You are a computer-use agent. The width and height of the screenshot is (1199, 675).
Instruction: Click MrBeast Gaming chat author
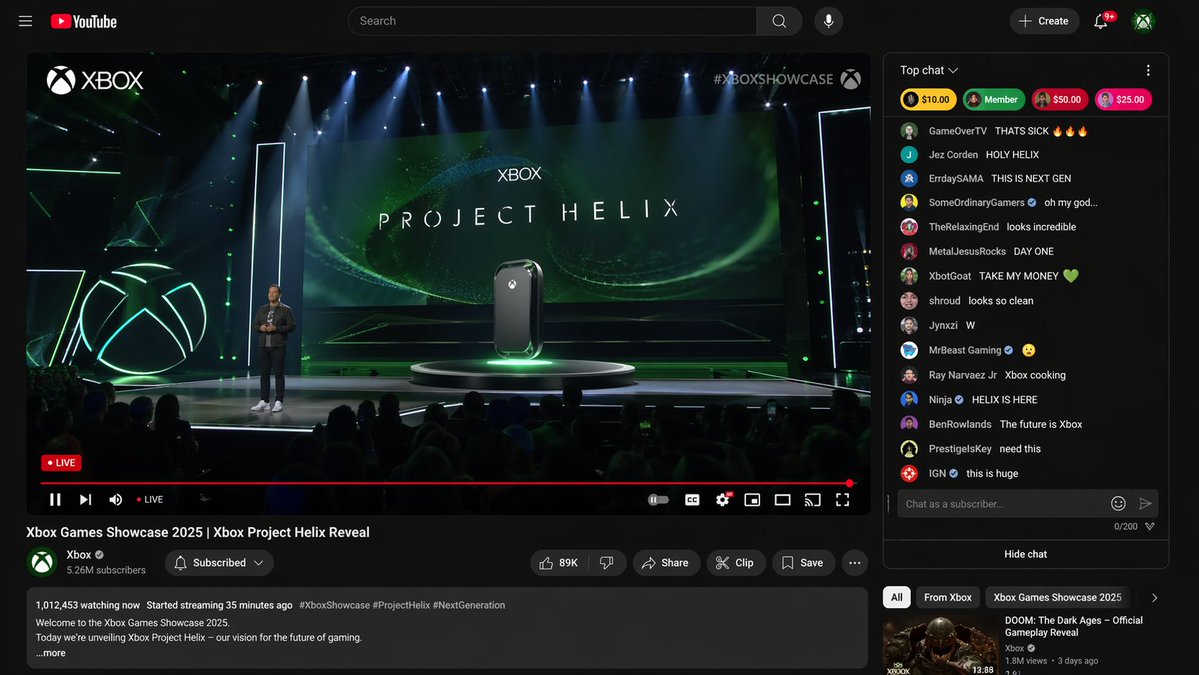964,350
